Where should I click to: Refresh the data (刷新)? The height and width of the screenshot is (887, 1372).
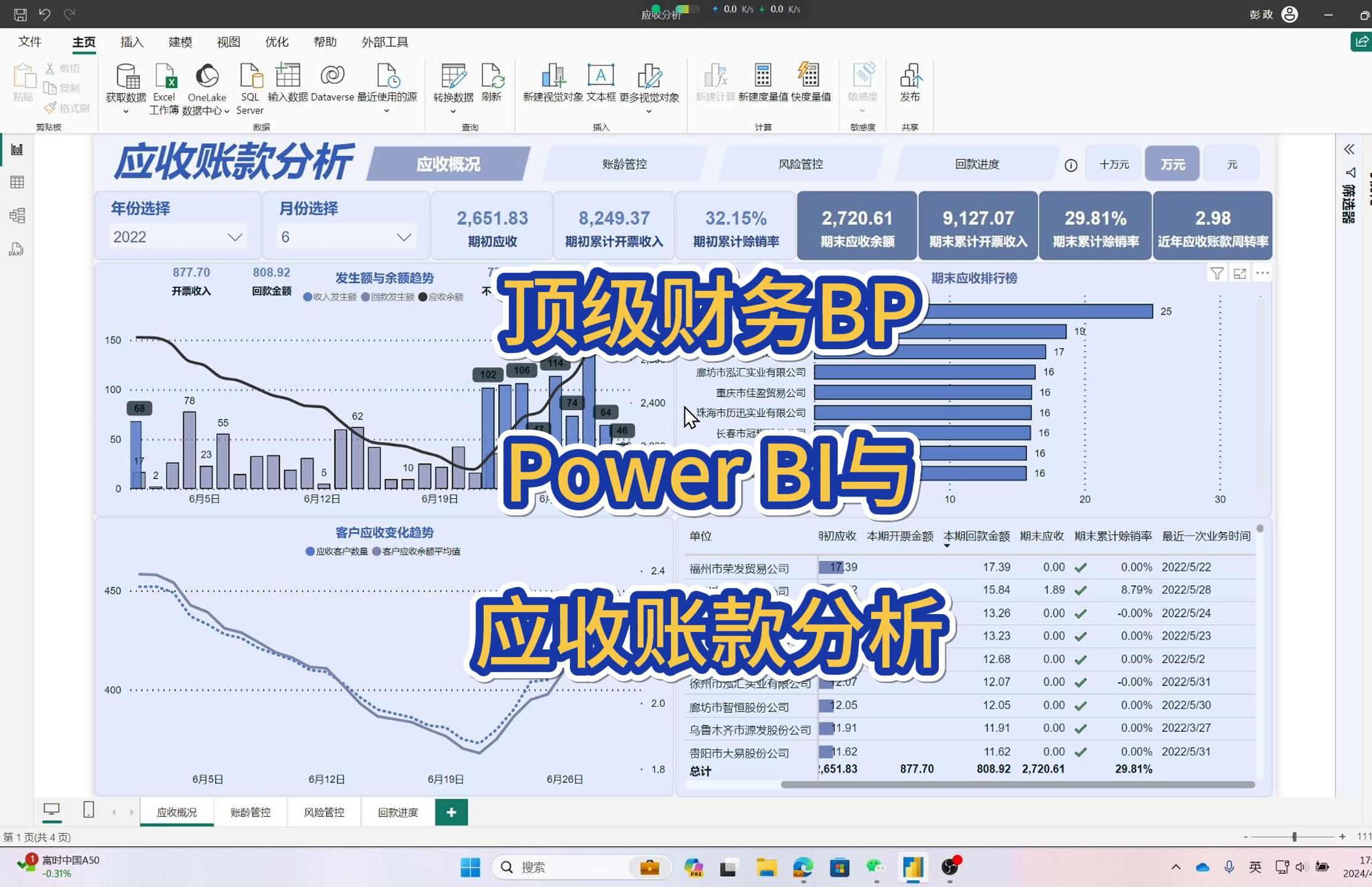click(491, 83)
